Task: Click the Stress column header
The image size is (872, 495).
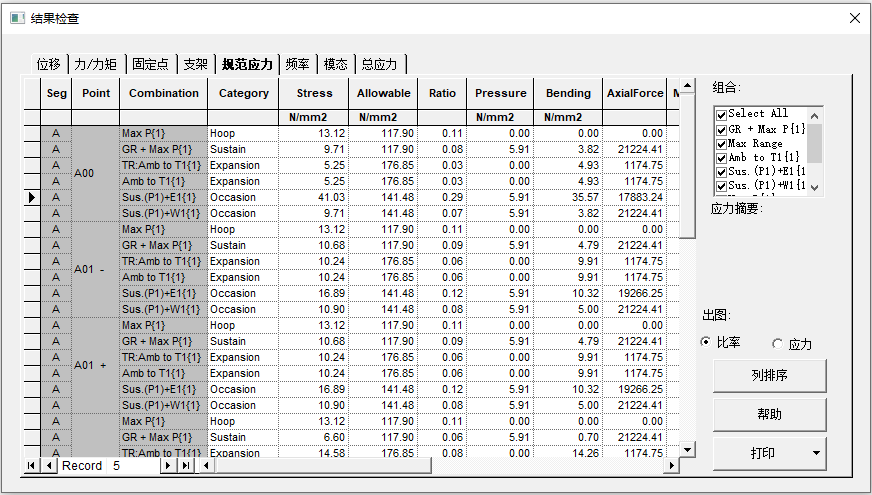Action: 314,93
